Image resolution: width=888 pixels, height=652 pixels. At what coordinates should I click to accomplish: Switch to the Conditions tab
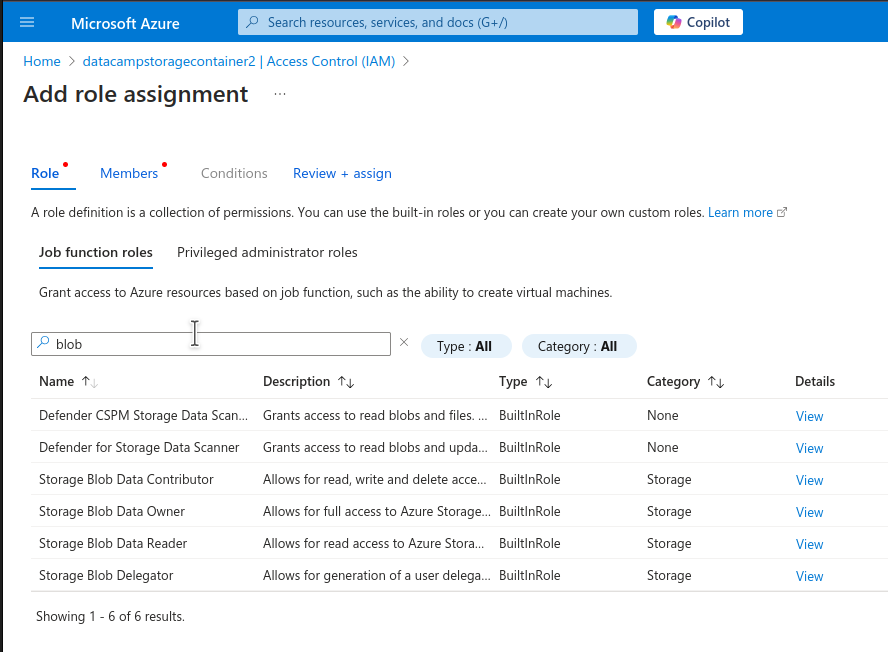(234, 173)
